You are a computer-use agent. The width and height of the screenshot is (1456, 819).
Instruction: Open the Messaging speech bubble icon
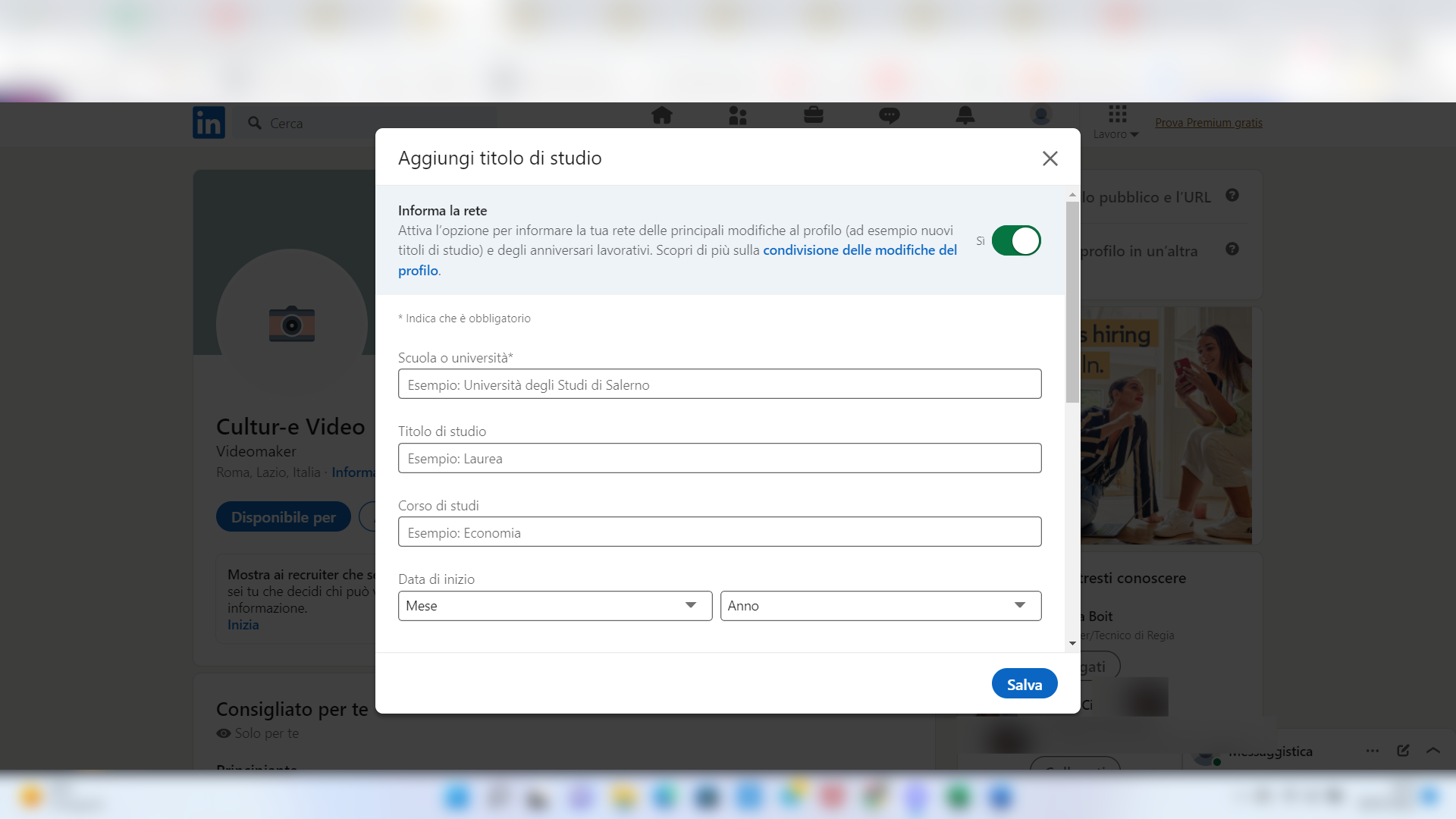click(889, 115)
